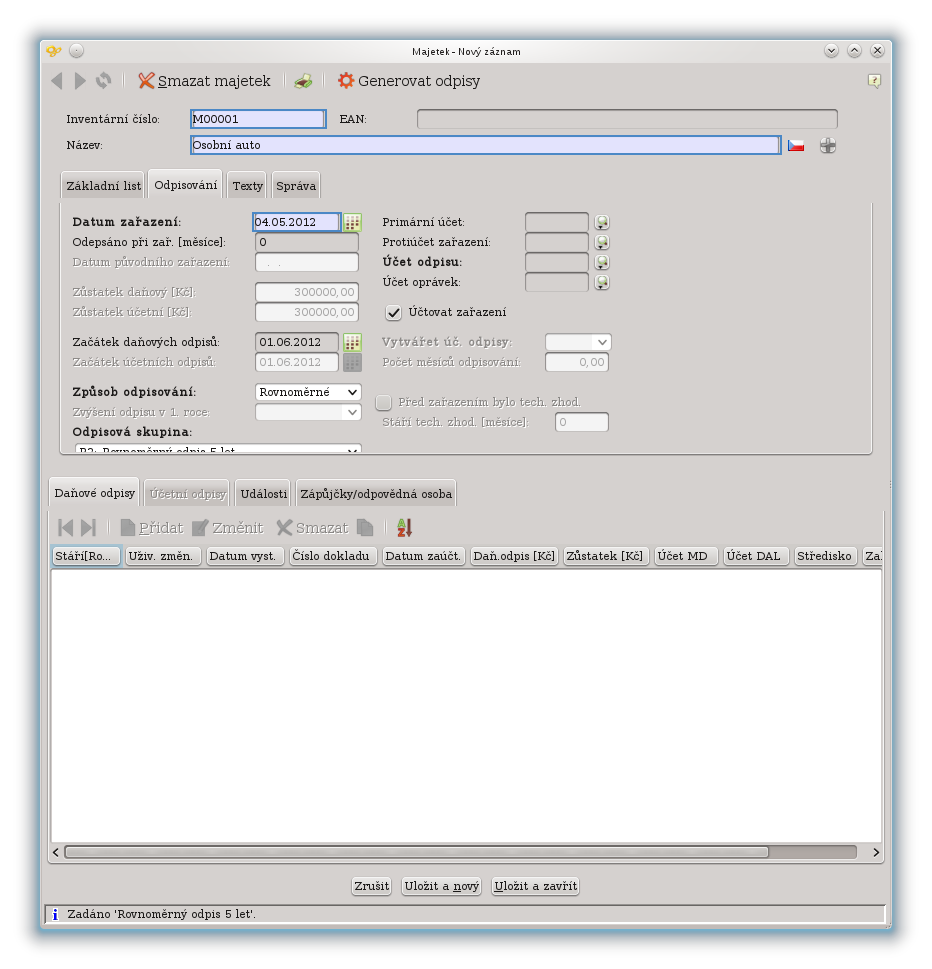The image size is (932, 969).
Task: Click Smazat in the list toolbar
Action: [x=313, y=528]
